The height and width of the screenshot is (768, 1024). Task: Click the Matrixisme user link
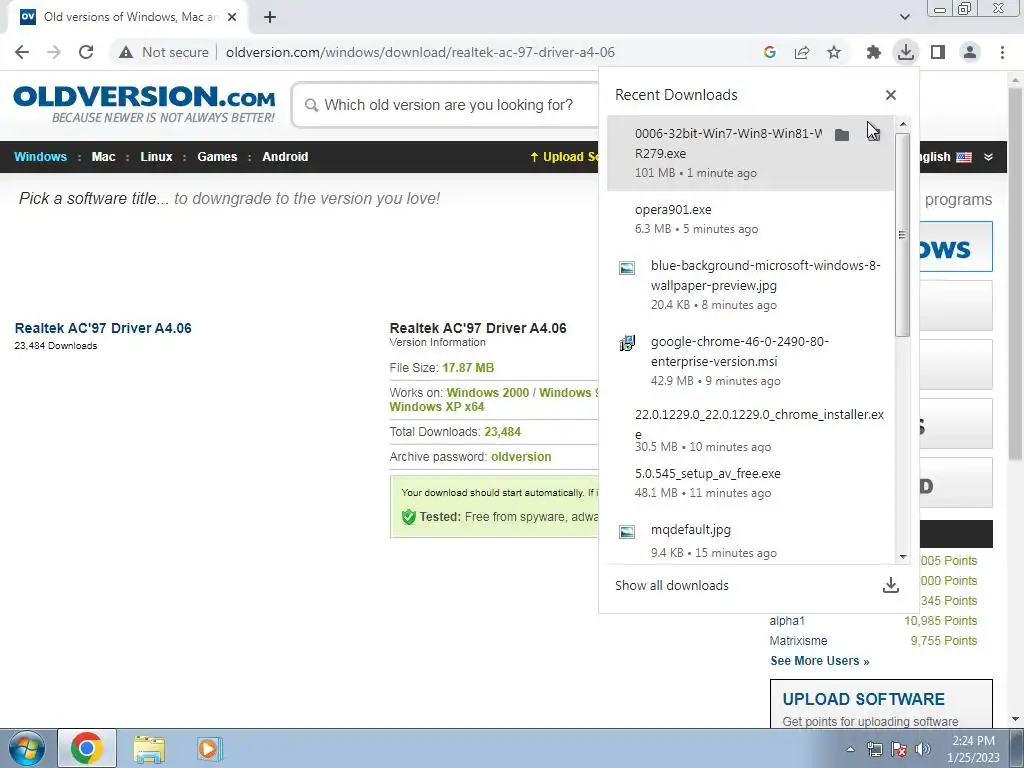pos(798,641)
